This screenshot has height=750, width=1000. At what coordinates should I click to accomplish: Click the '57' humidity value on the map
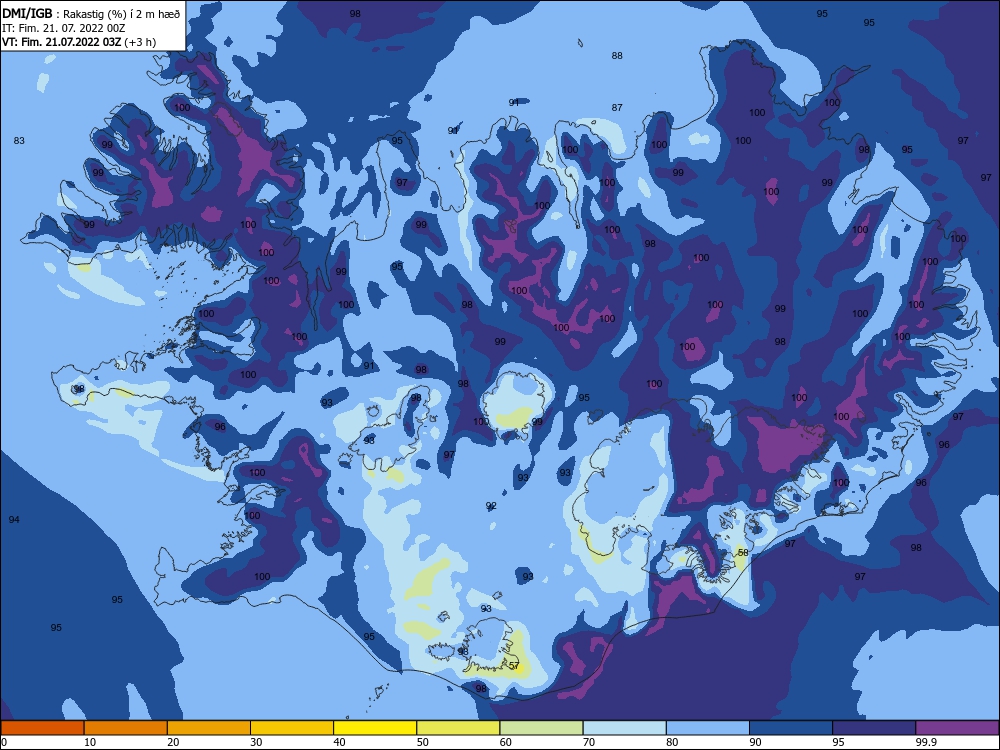pyautogui.click(x=514, y=666)
